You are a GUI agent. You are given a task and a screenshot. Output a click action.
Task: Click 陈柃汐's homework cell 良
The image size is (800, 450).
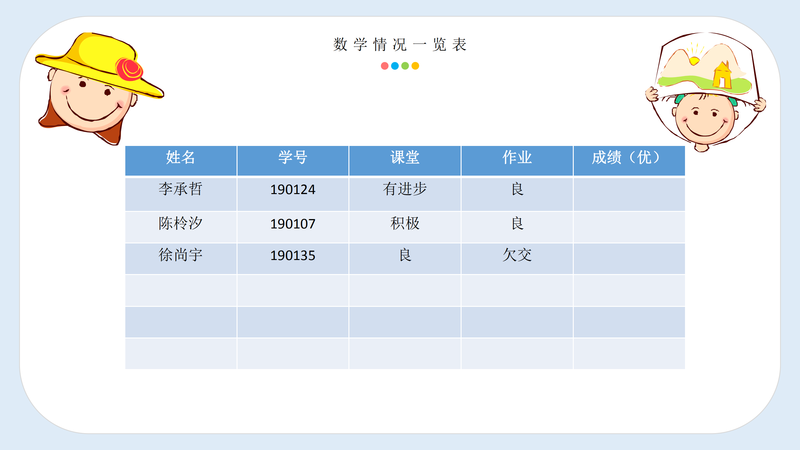coord(517,227)
